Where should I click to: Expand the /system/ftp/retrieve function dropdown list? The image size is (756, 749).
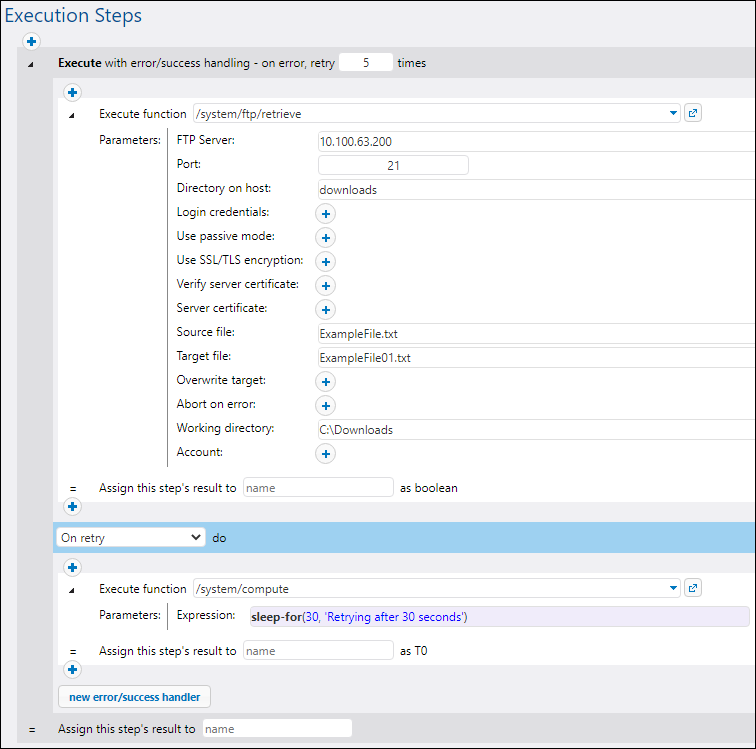coord(673,114)
